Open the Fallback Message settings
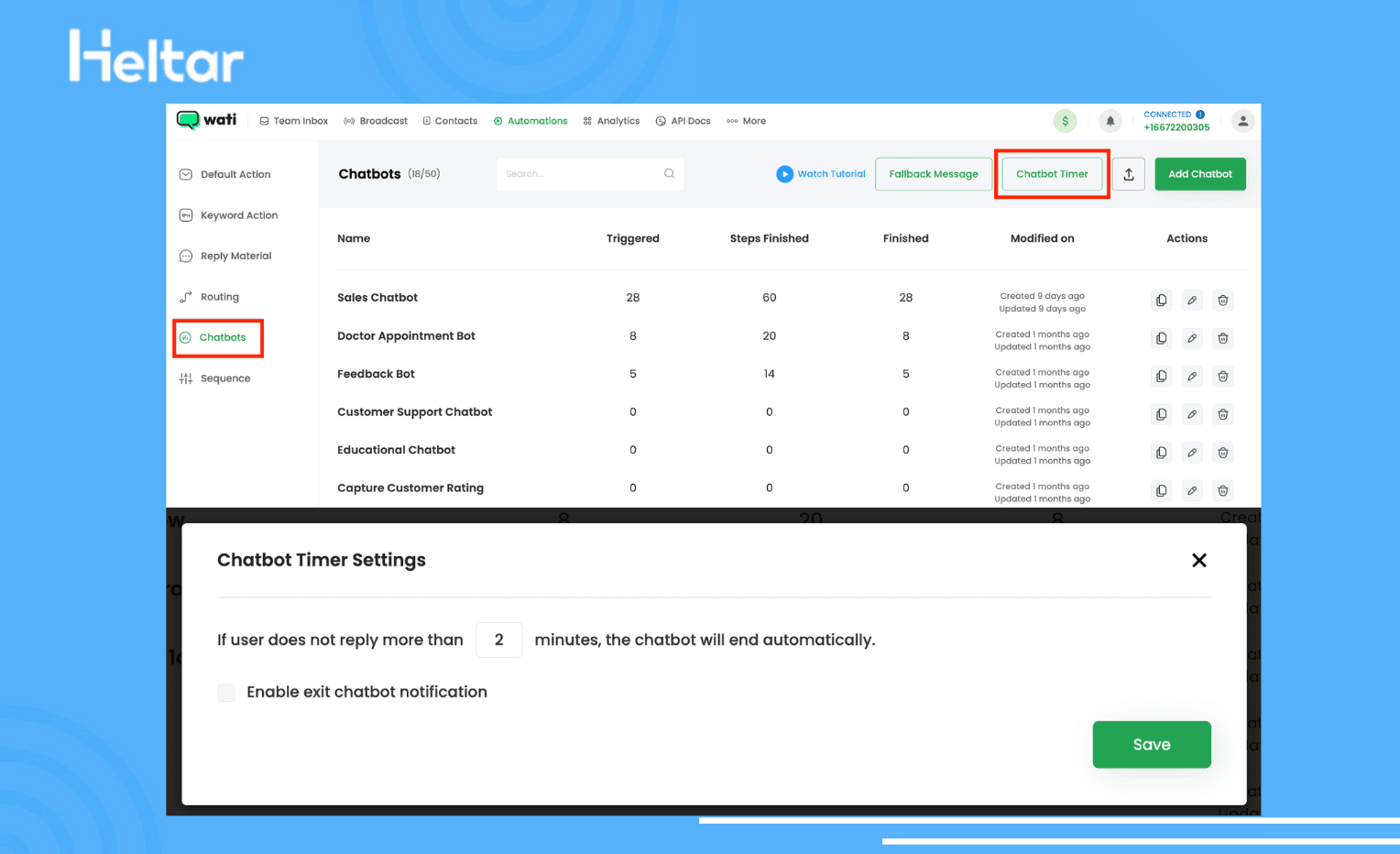 933,174
